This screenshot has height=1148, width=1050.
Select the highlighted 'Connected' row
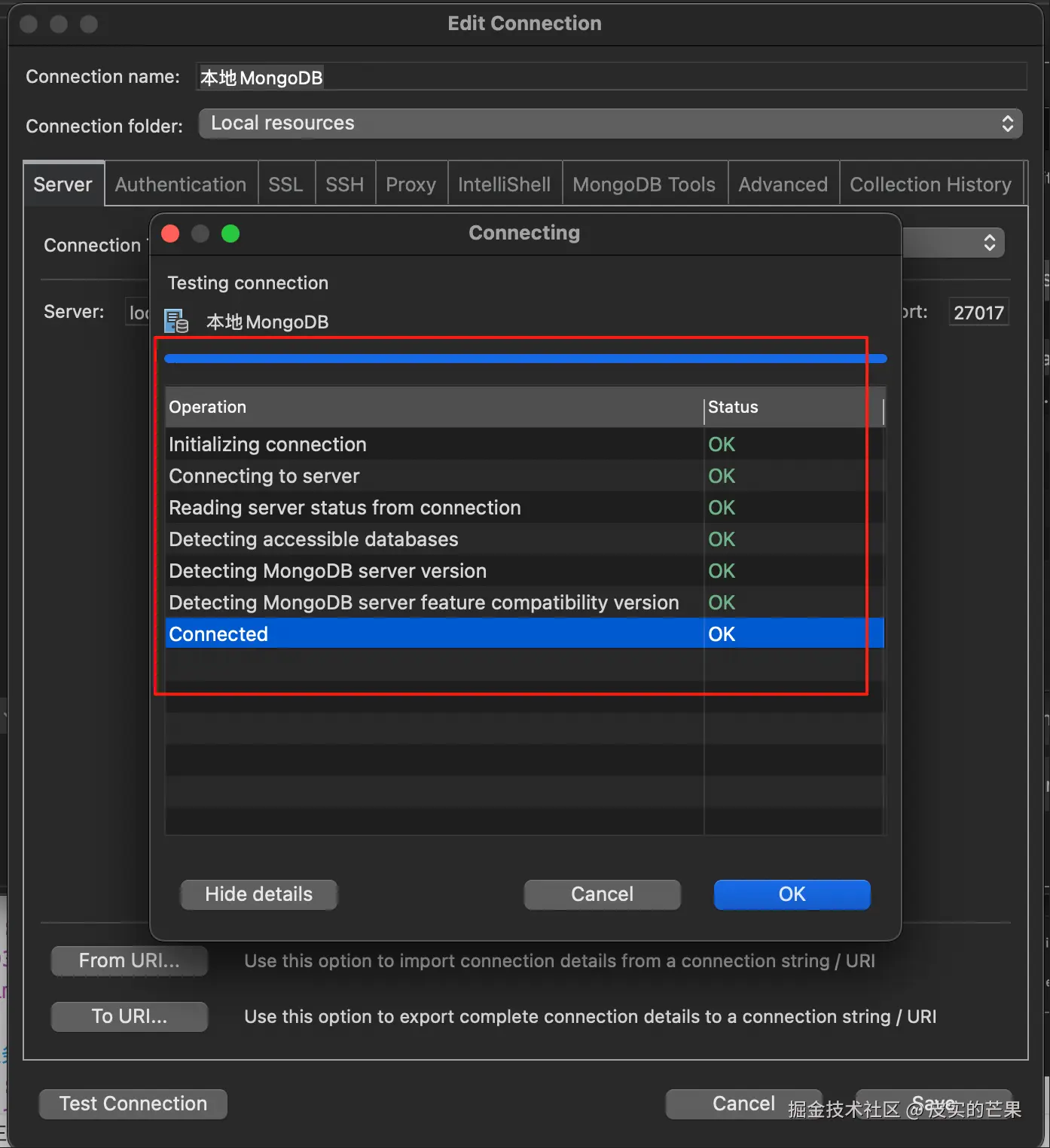click(x=525, y=634)
